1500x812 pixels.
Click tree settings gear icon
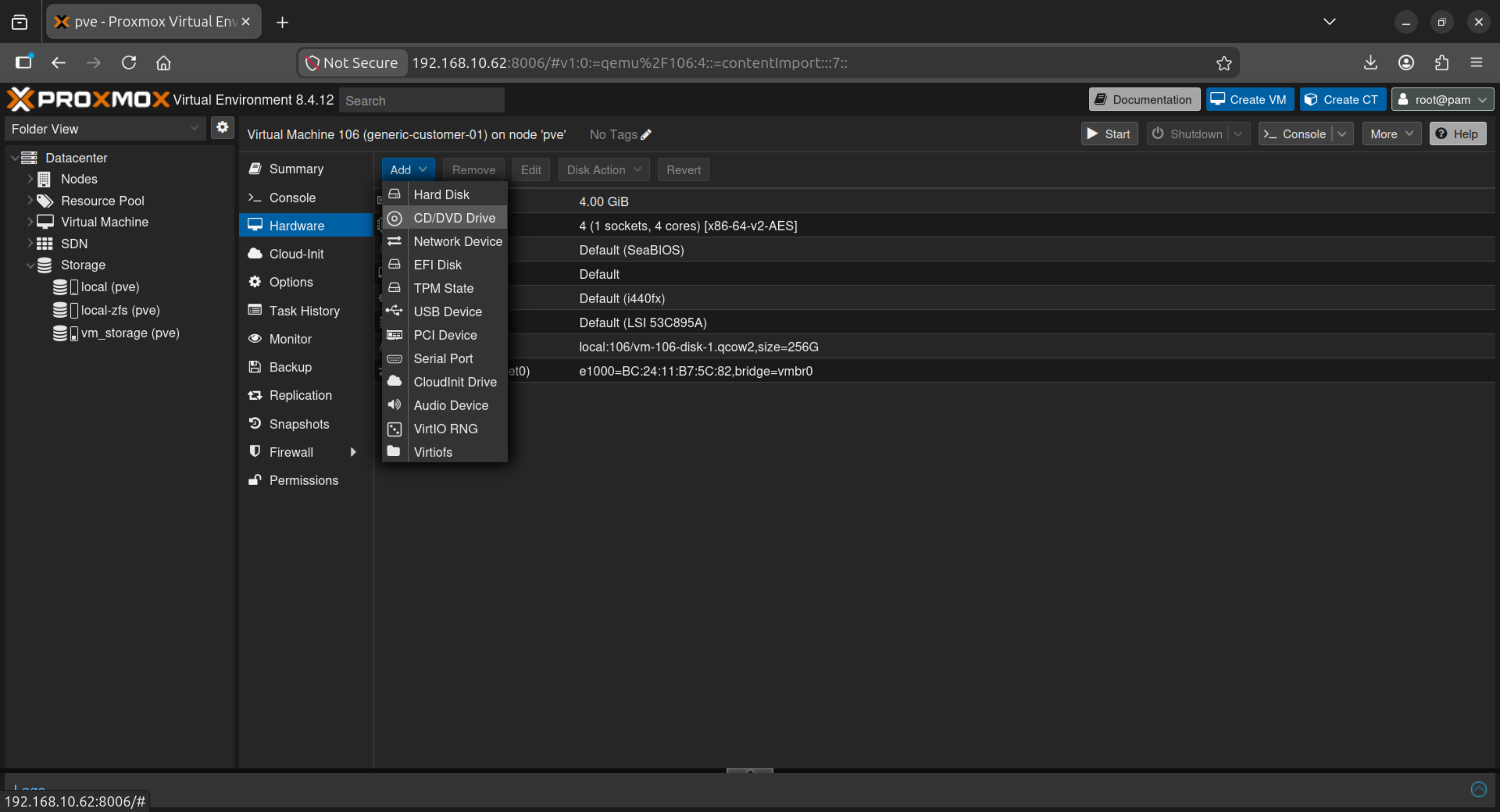(222, 127)
